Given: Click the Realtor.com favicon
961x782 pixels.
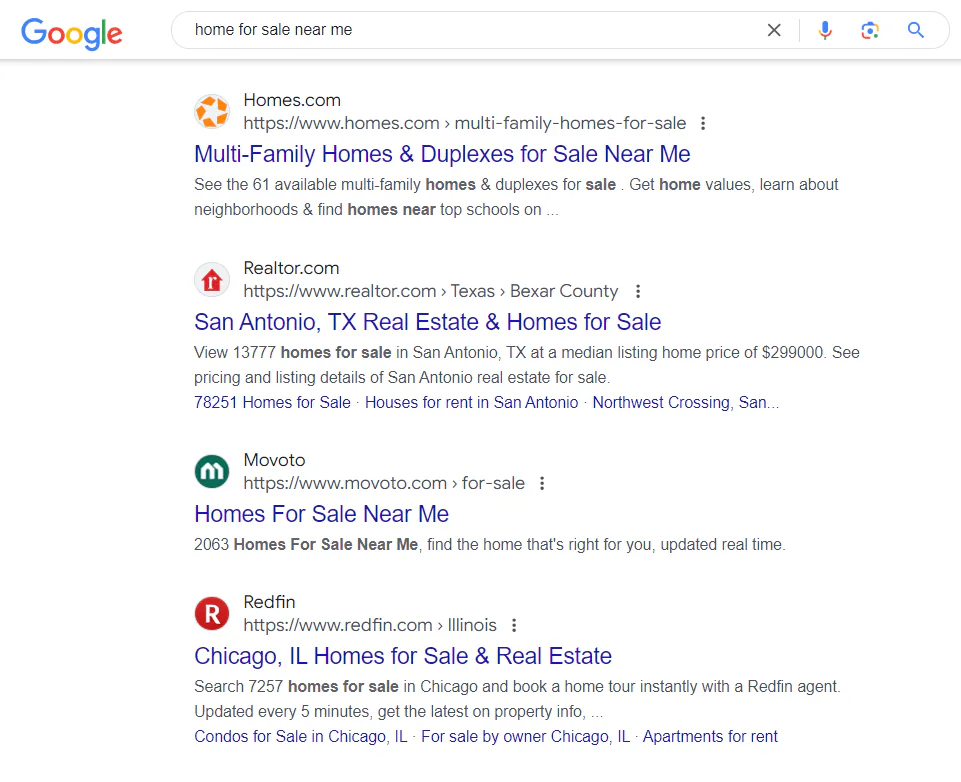Looking at the screenshot, I should [x=212, y=279].
